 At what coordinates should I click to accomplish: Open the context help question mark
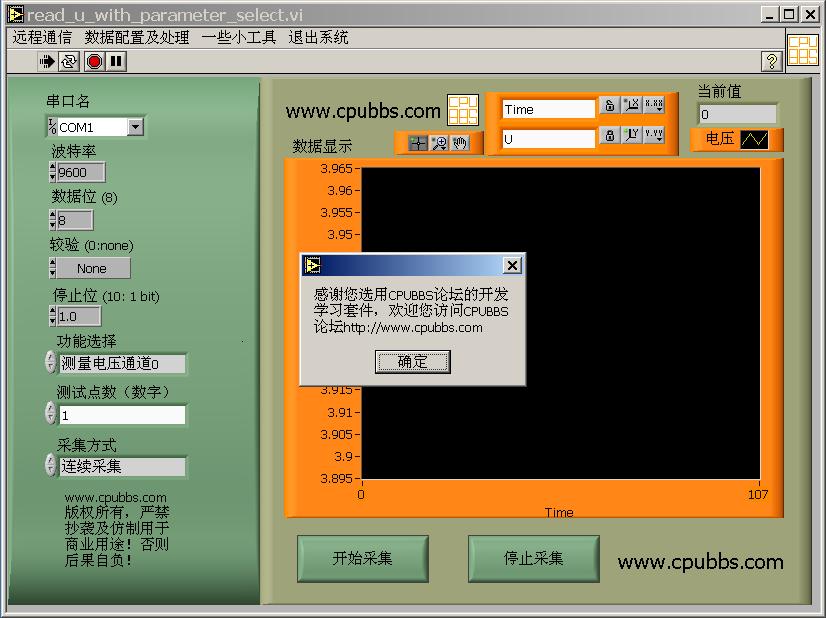772,61
